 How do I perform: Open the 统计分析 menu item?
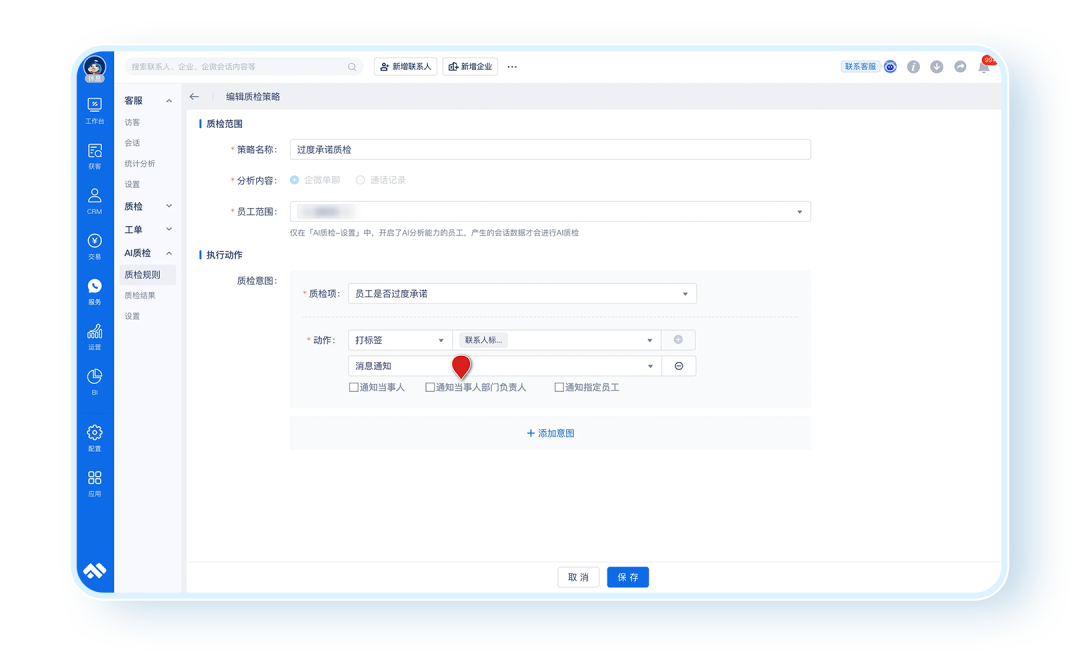tap(140, 163)
